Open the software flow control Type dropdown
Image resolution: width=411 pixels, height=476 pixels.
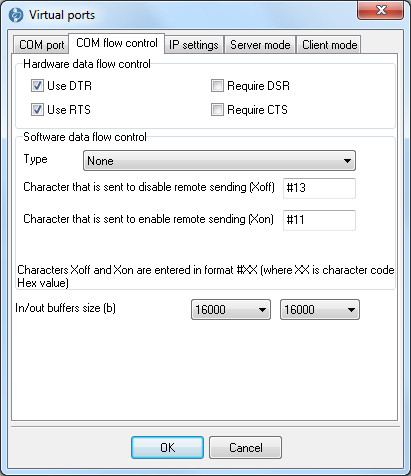point(219,161)
